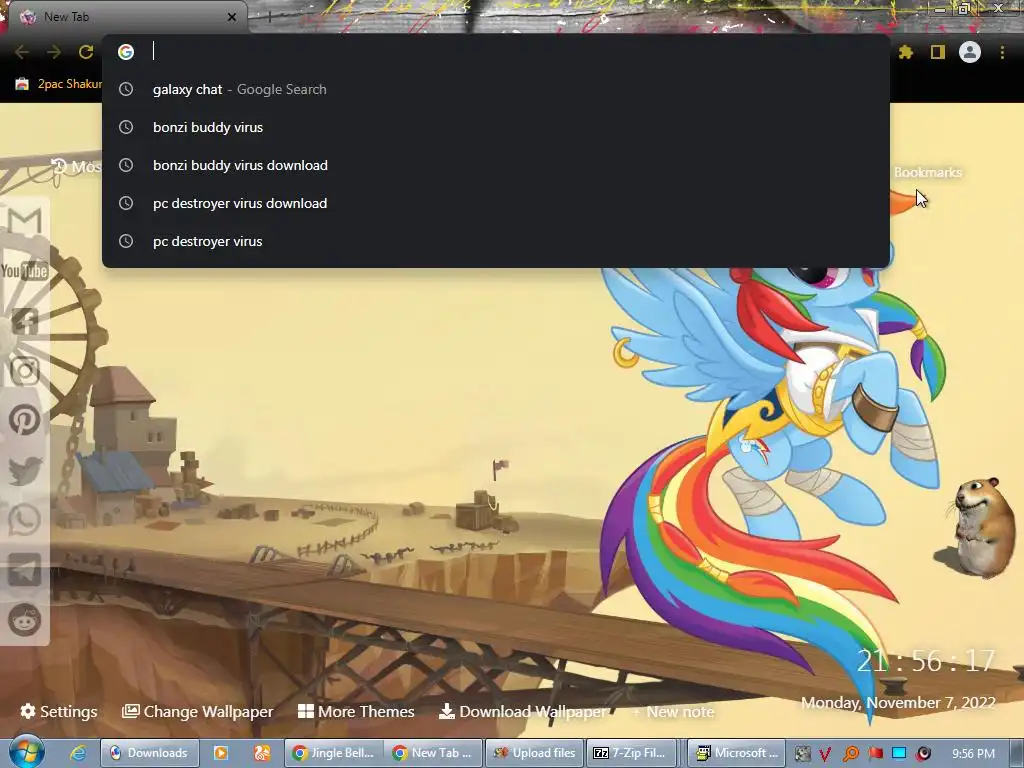Reload the page with the refresh icon
The width and height of the screenshot is (1024, 768).
click(x=86, y=52)
